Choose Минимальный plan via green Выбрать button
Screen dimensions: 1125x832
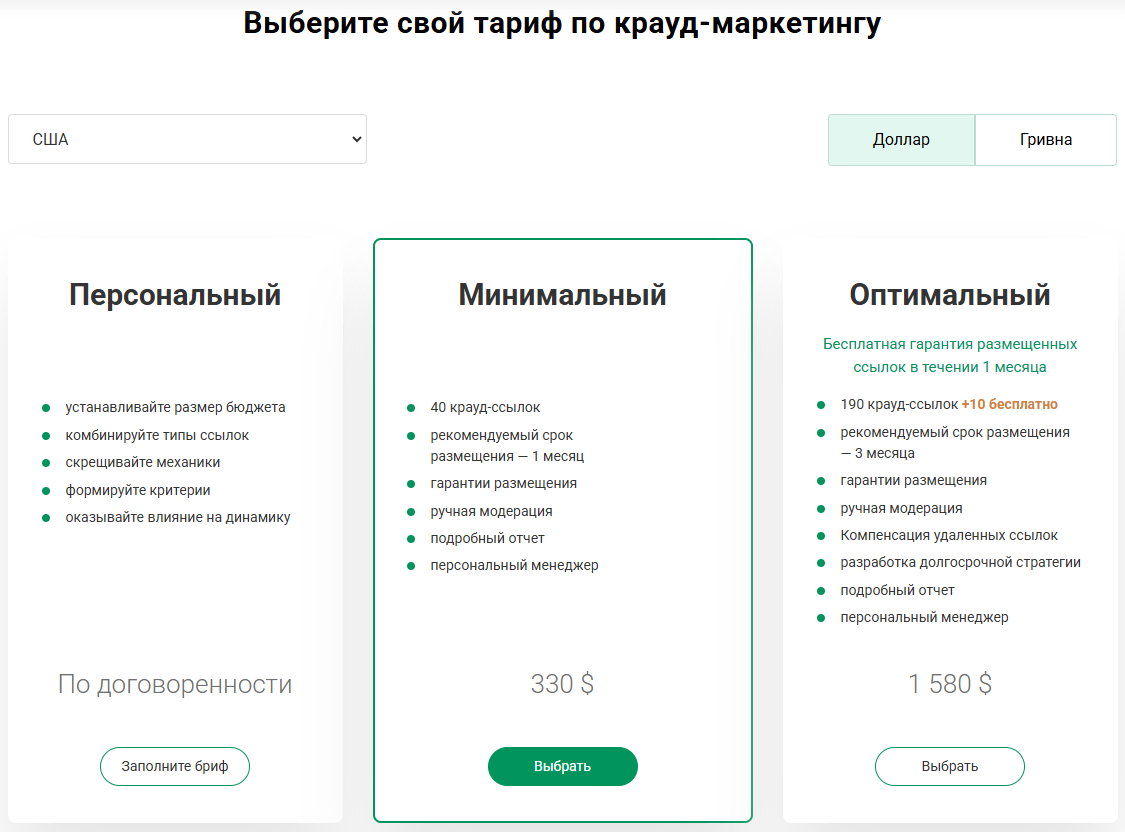pos(562,766)
